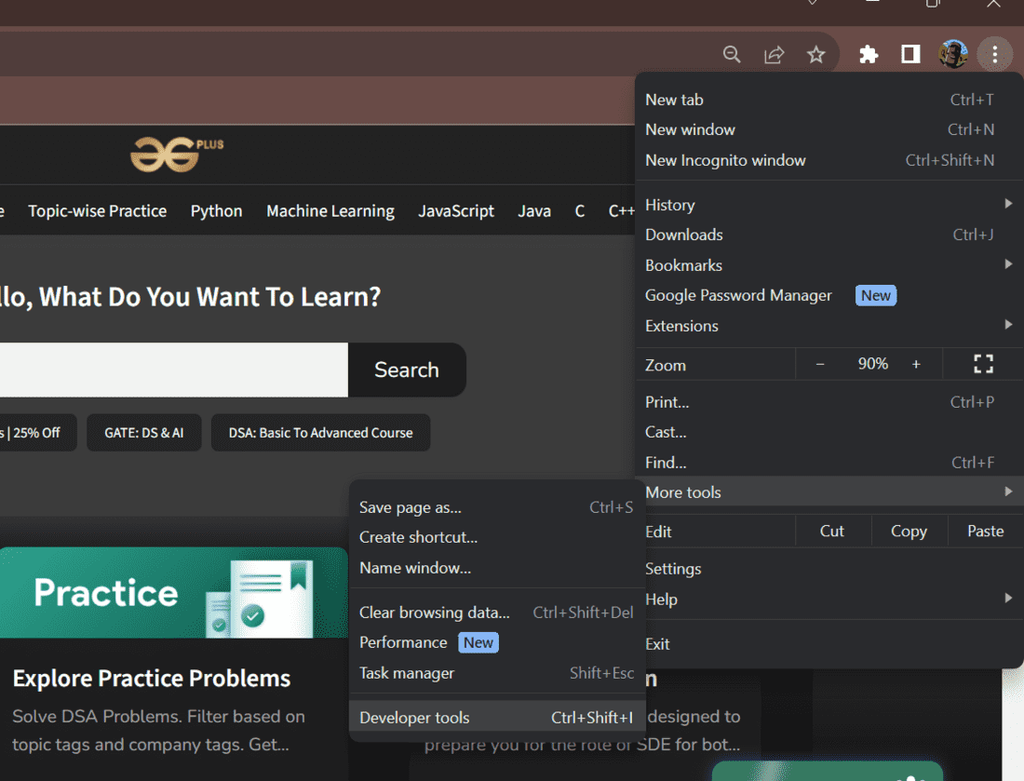Switch to the Machine Learning nav tab
Screen dimensions: 1024x781
click(x=330, y=211)
